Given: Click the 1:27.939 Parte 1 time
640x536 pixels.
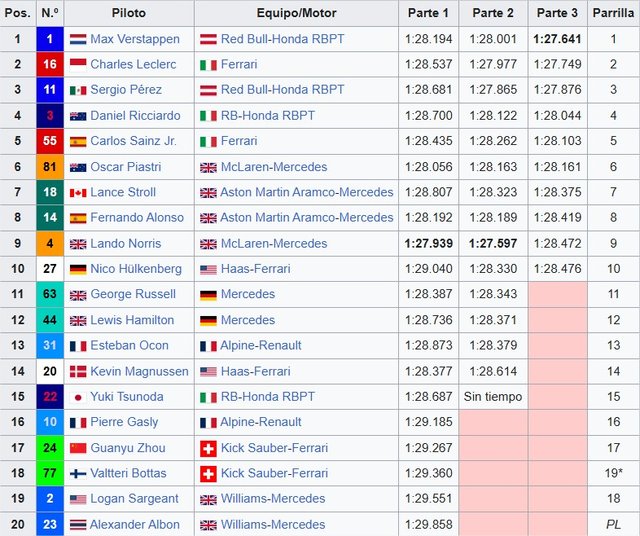Looking at the screenshot, I should [429, 244].
